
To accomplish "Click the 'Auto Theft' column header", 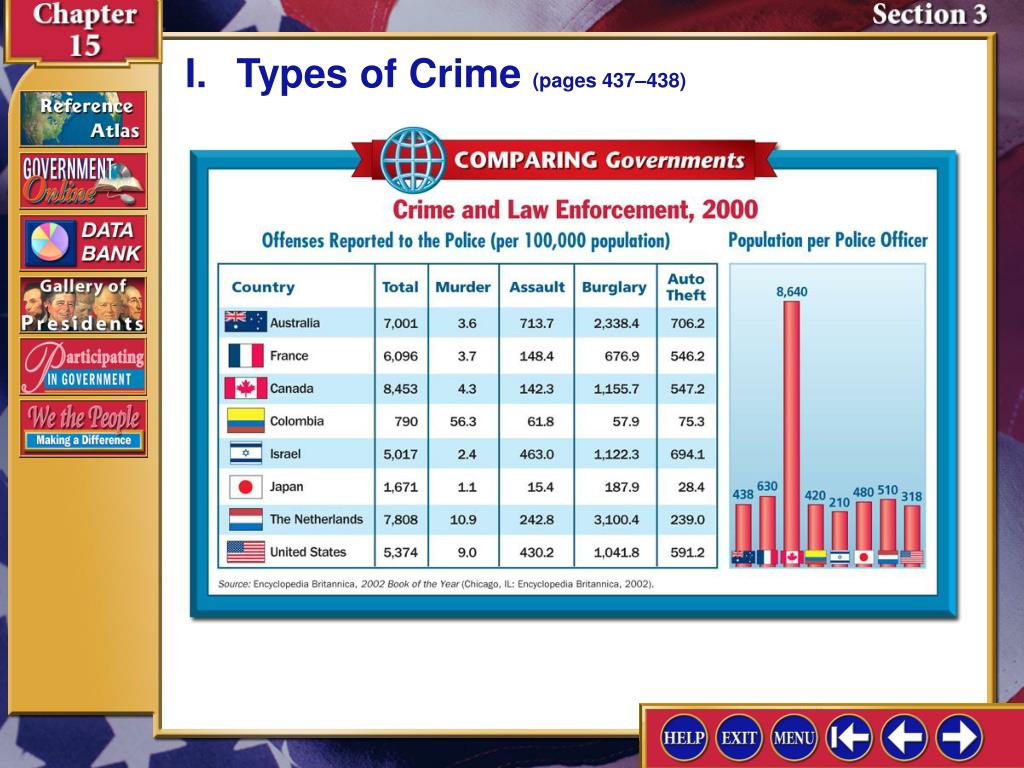I will tap(686, 287).
